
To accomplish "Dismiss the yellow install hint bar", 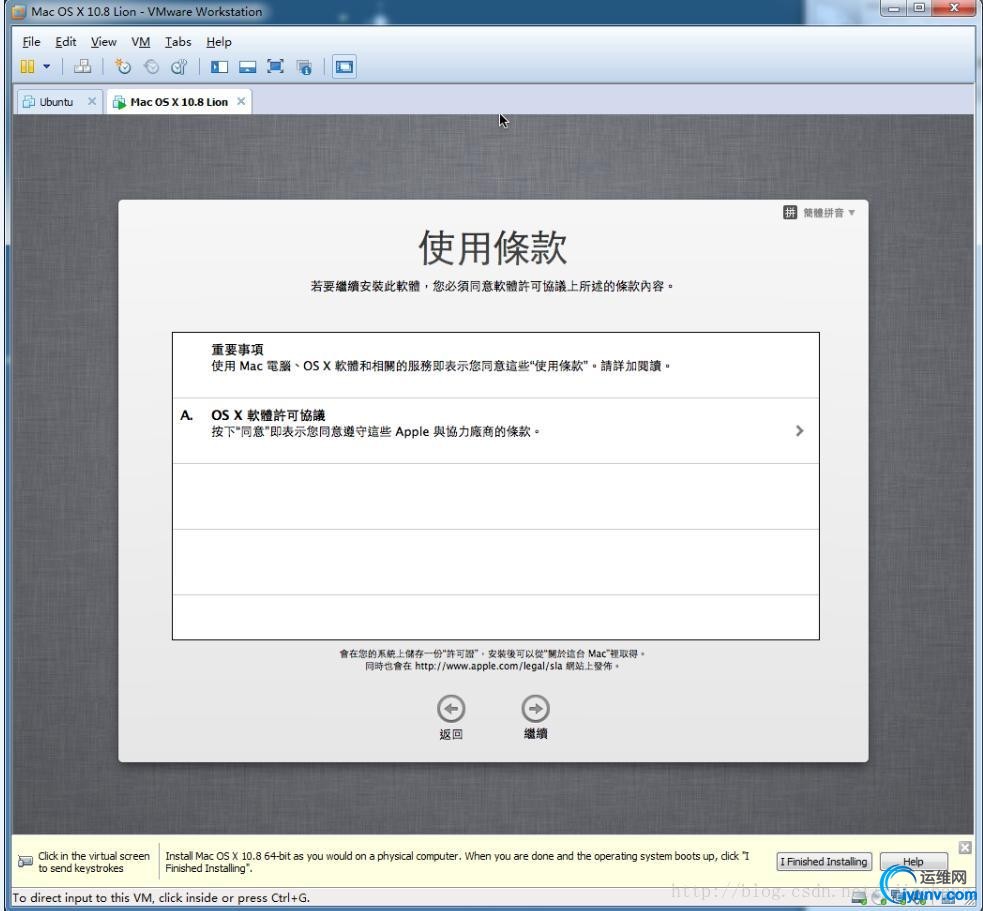I will click(965, 847).
